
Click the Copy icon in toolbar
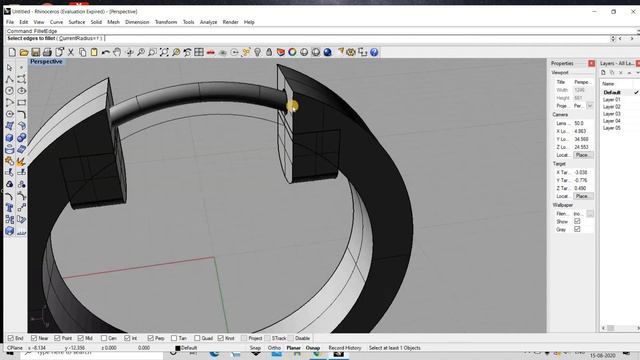82,52
